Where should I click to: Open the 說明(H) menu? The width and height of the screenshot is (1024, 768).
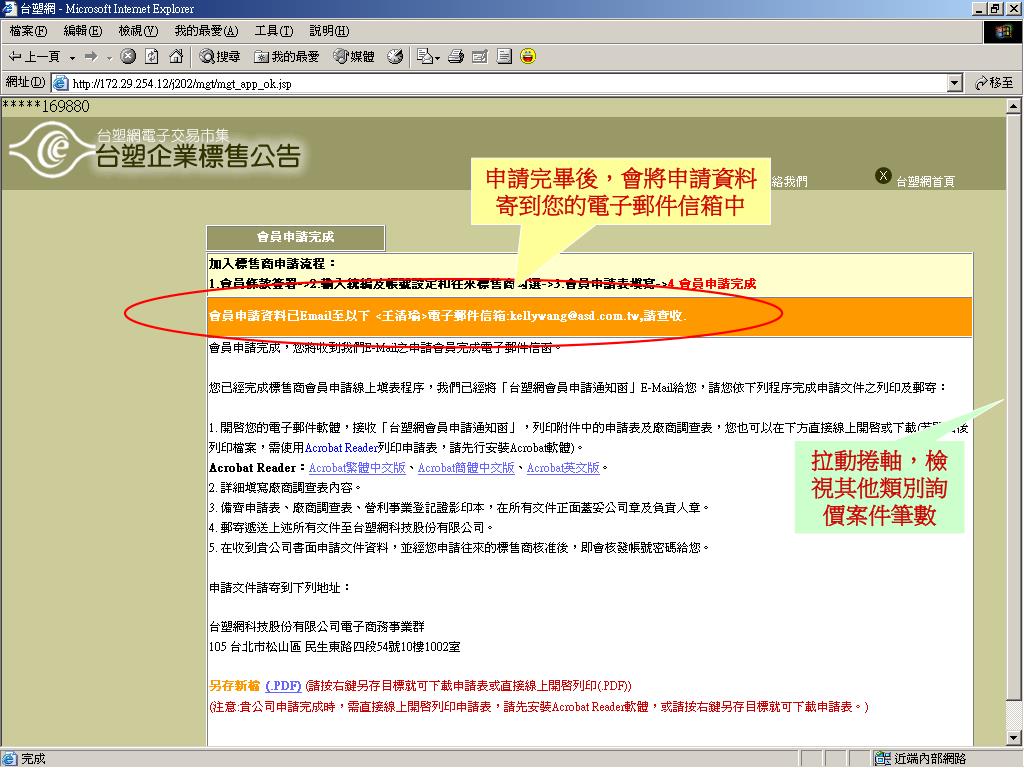(329, 31)
